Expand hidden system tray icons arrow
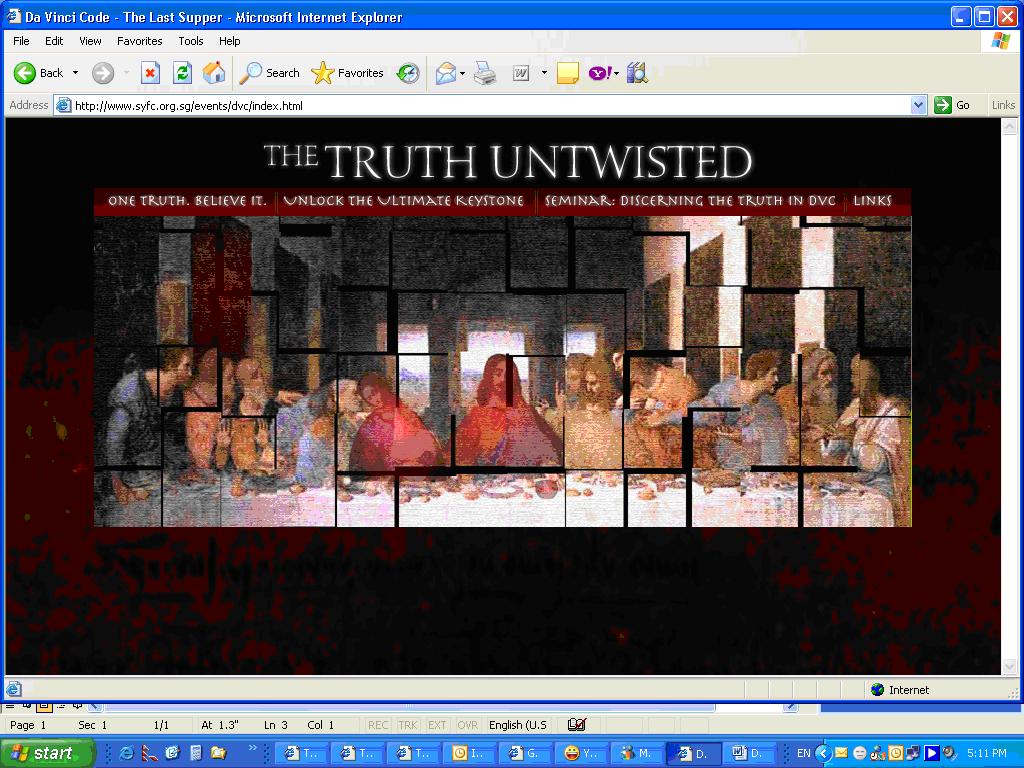The width and height of the screenshot is (1024, 768). click(x=823, y=753)
